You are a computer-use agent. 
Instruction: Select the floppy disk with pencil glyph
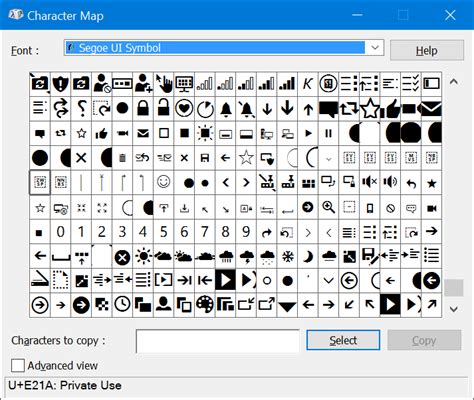click(x=370, y=257)
